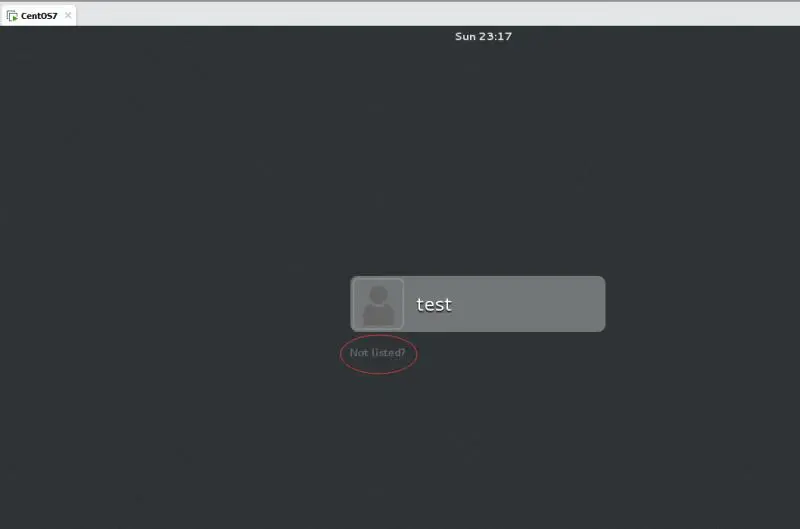The width and height of the screenshot is (800, 529).
Task: Click the "23:17" time in the top bar
Action: coord(495,36)
